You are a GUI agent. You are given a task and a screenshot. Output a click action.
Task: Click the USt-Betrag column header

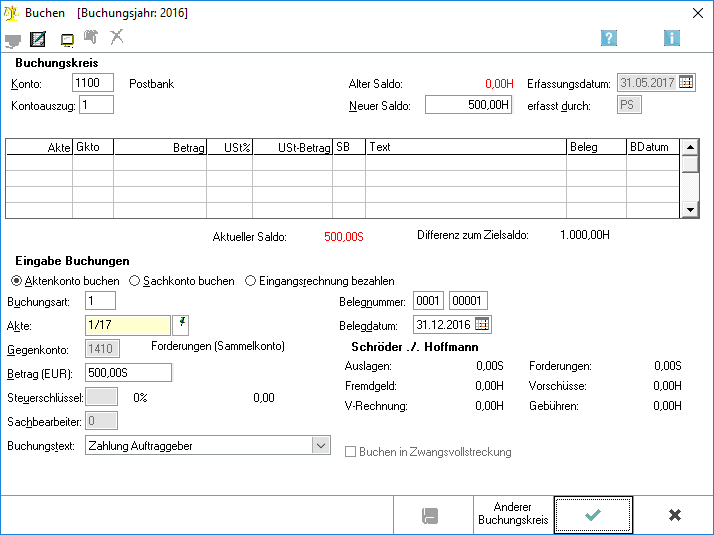(293, 147)
